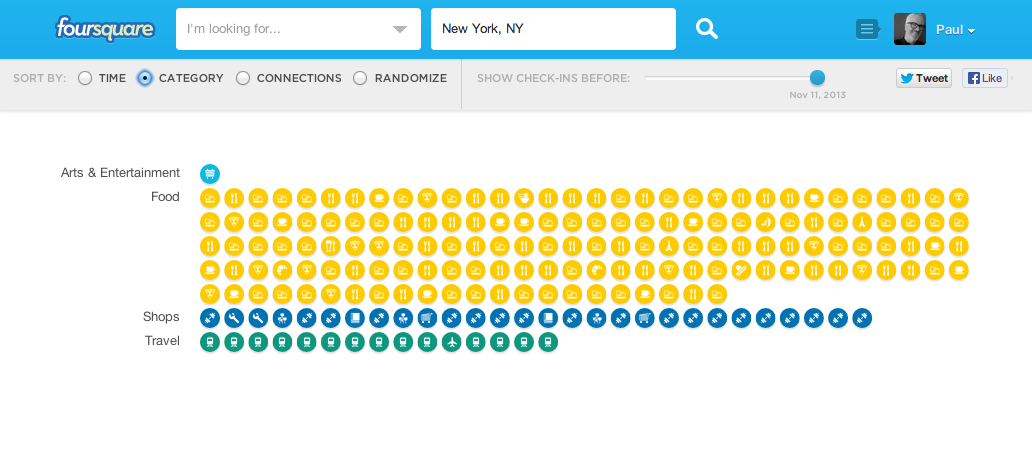Click the search magnifying glass icon

(707, 29)
